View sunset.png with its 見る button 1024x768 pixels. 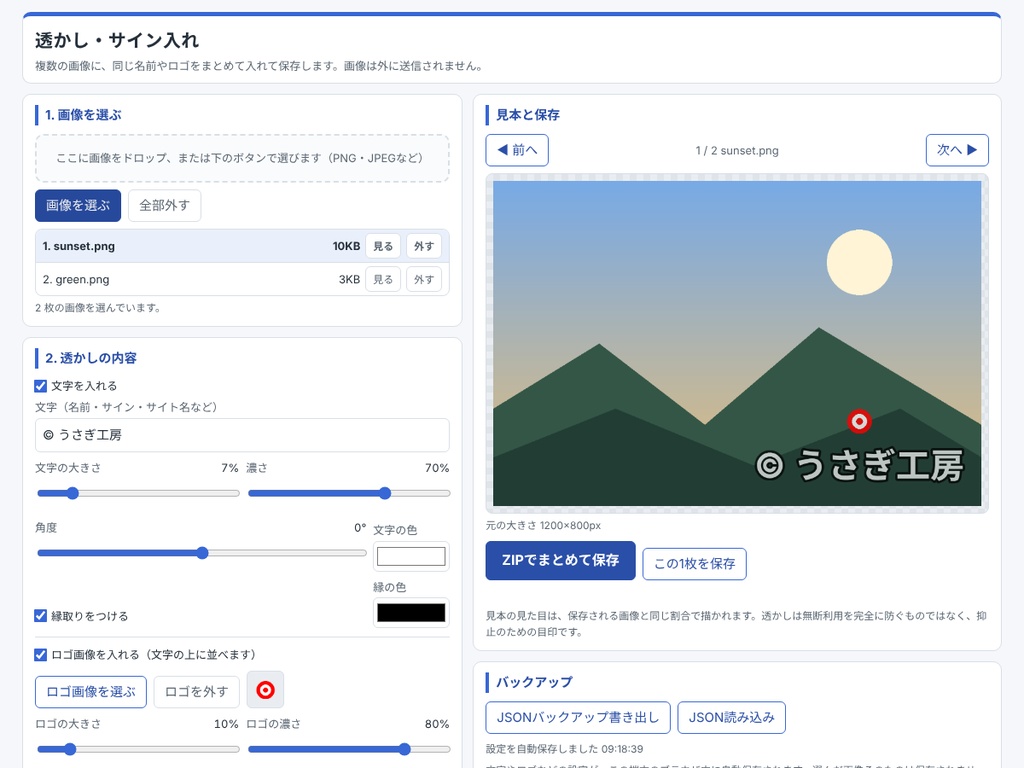point(383,246)
